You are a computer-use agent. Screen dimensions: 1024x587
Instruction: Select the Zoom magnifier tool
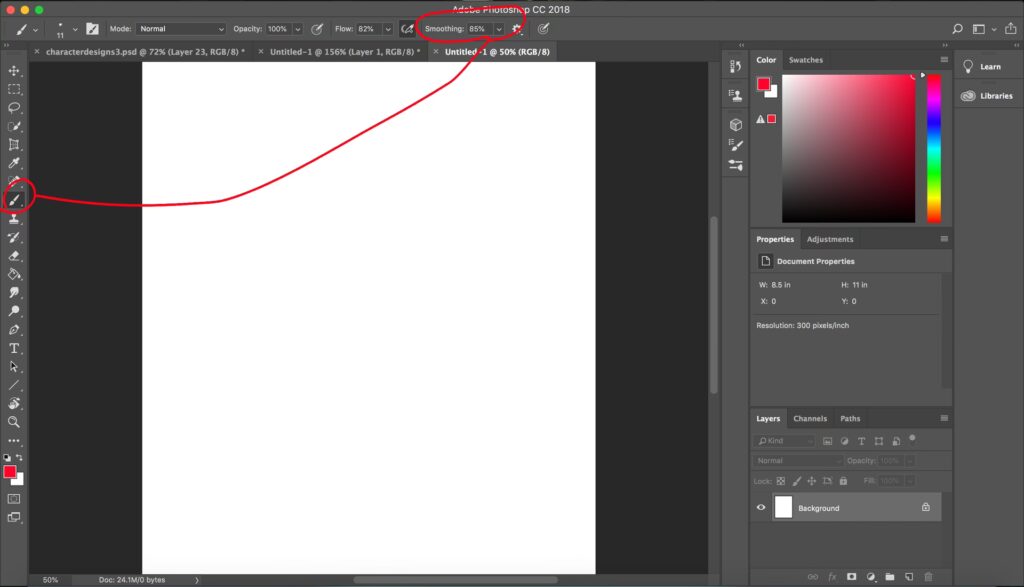[14, 422]
